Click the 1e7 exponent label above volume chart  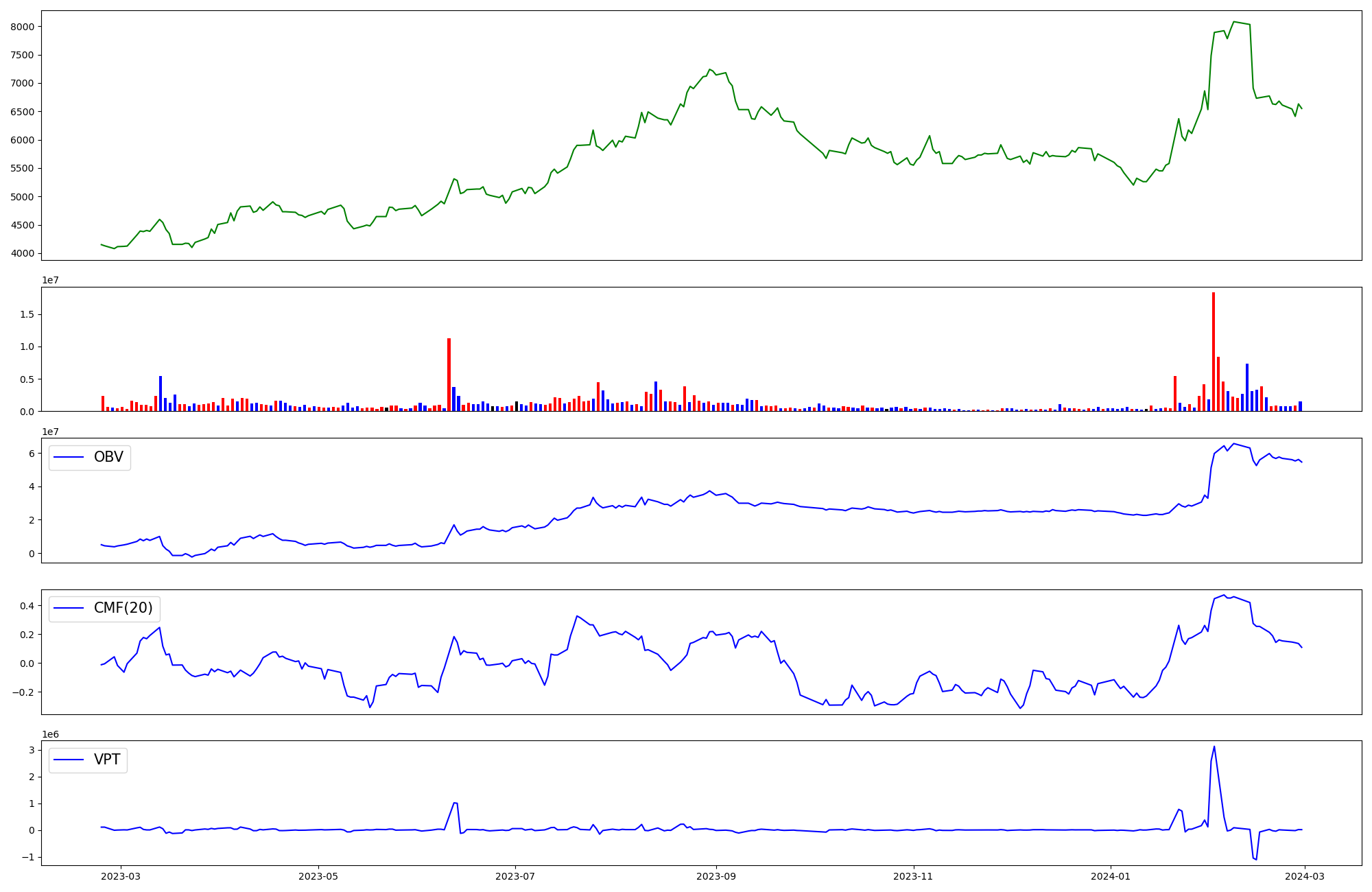click(x=50, y=280)
